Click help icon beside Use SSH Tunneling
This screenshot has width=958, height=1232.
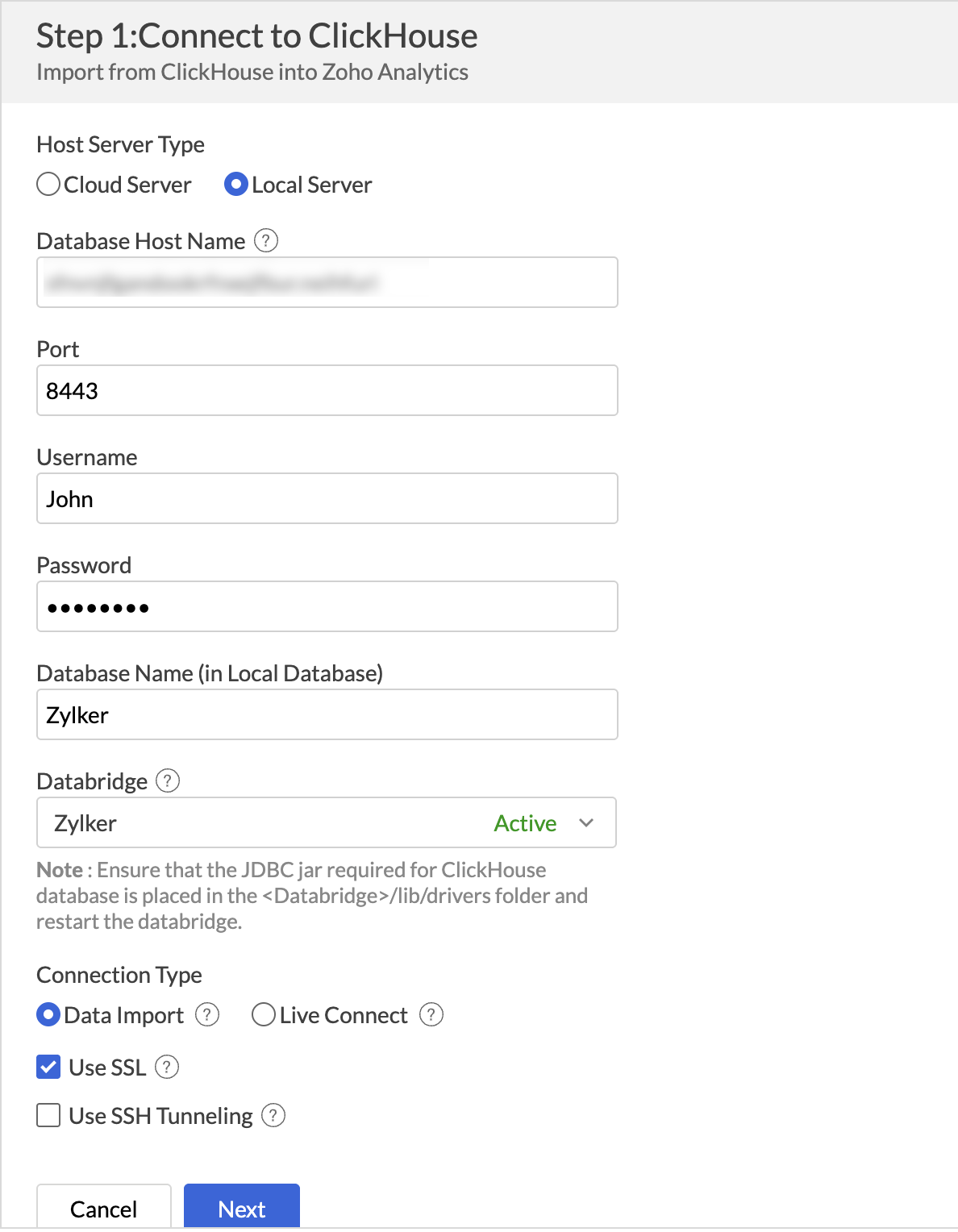click(x=273, y=1115)
